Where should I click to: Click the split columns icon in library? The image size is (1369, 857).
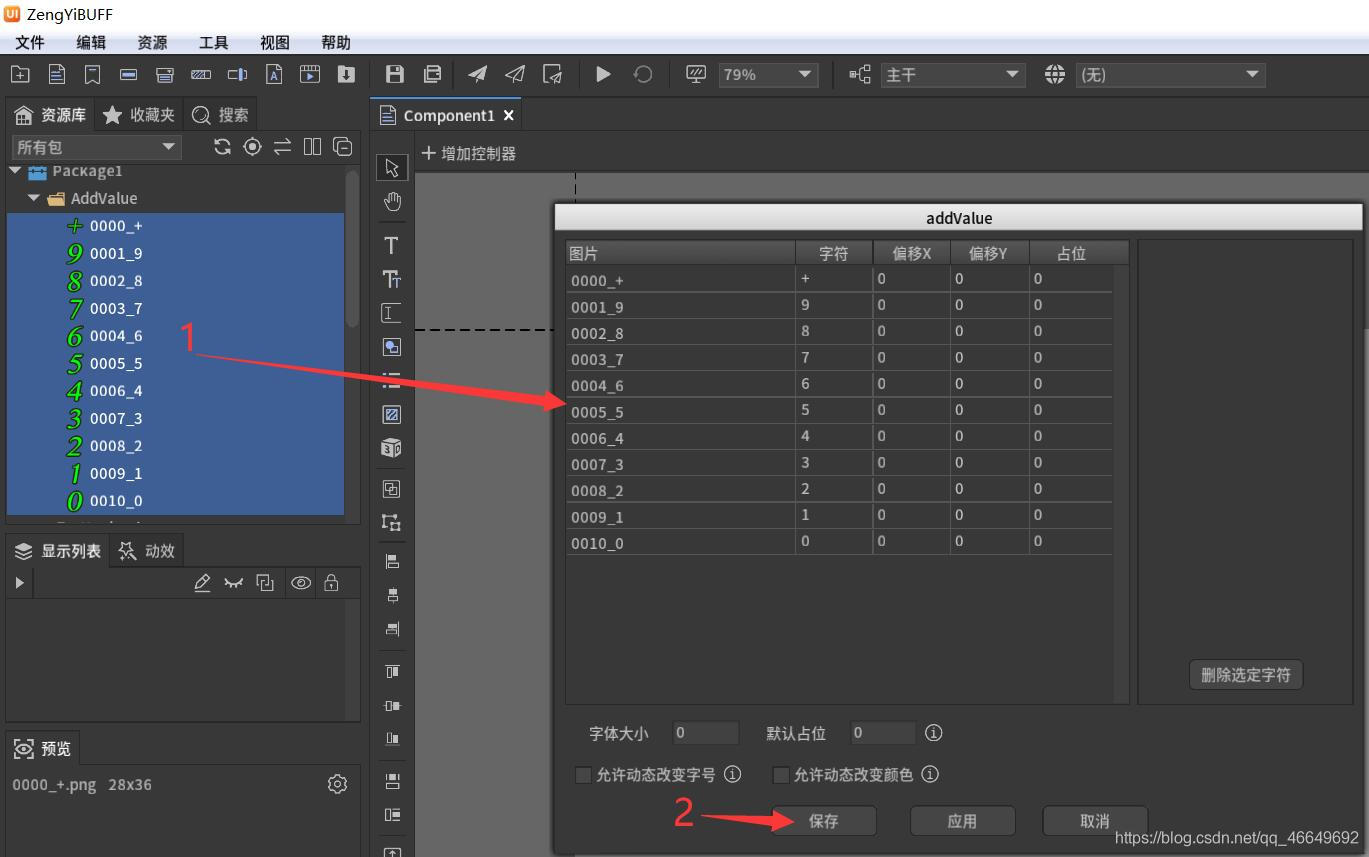click(x=312, y=147)
